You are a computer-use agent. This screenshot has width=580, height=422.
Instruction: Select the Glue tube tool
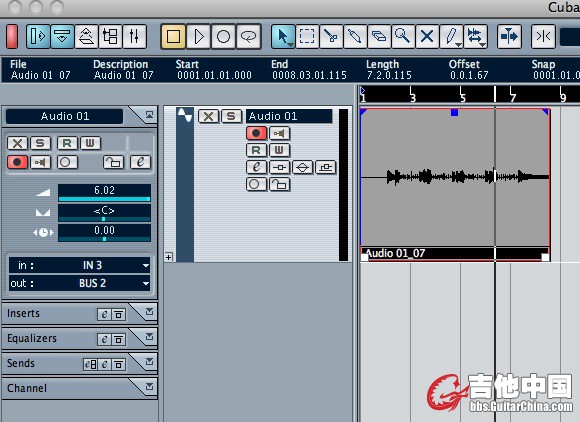(x=355, y=36)
